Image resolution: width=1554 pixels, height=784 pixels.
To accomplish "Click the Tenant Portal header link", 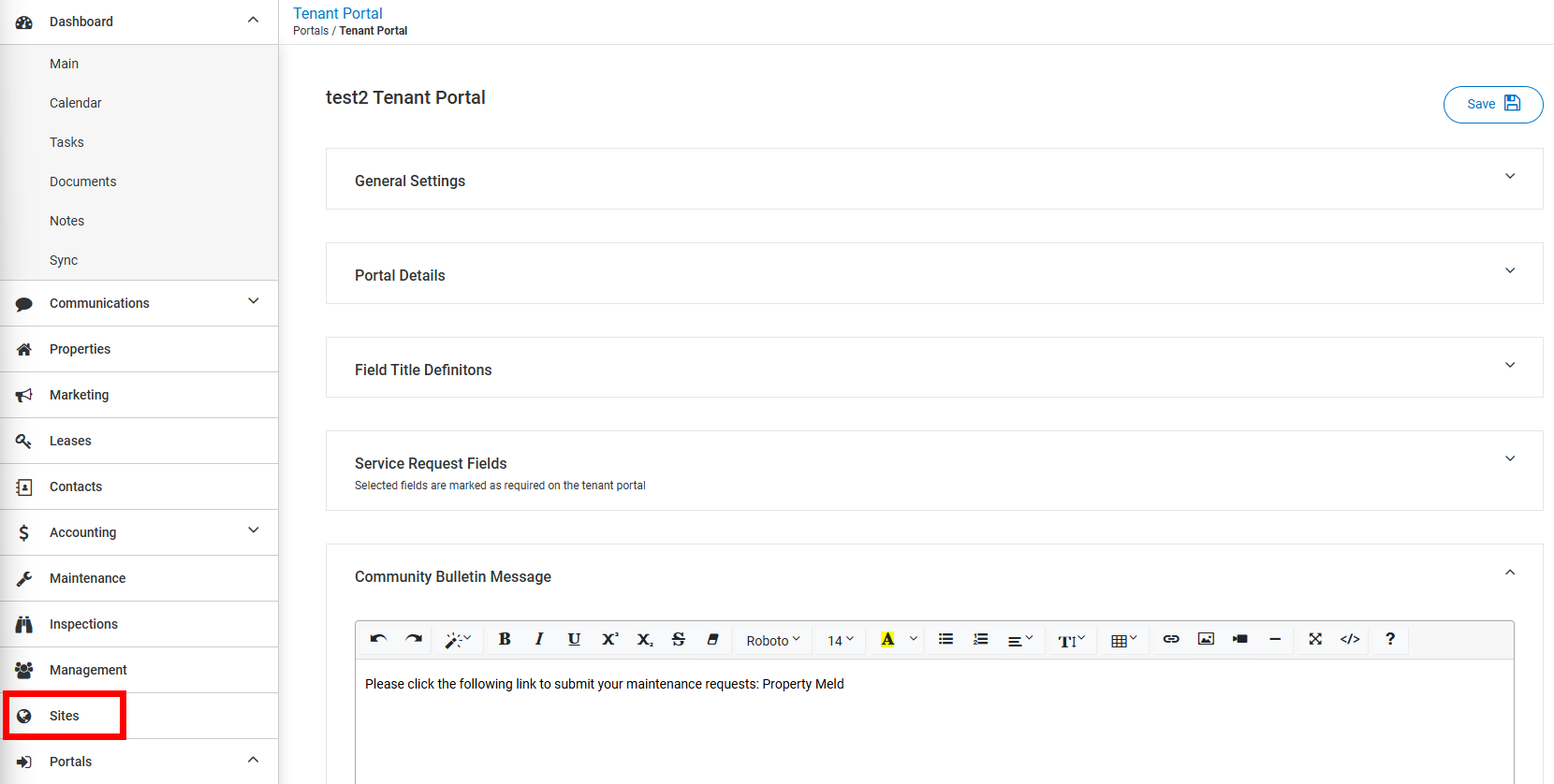I will (x=337, y=13).
